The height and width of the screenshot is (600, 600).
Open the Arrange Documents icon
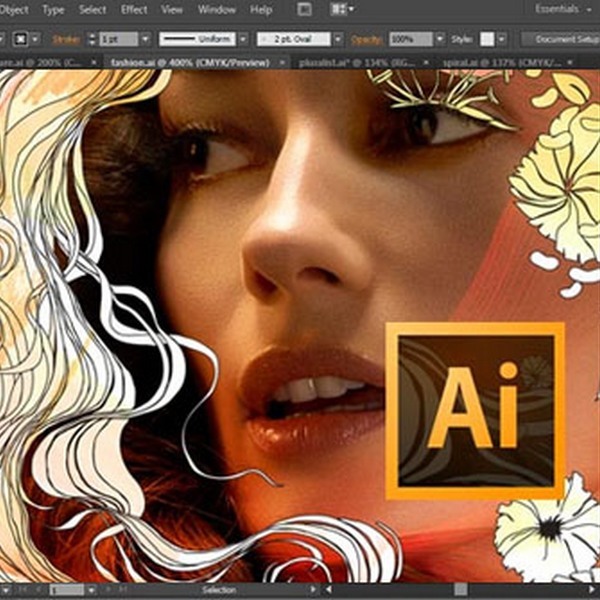(x=341, y=10)
